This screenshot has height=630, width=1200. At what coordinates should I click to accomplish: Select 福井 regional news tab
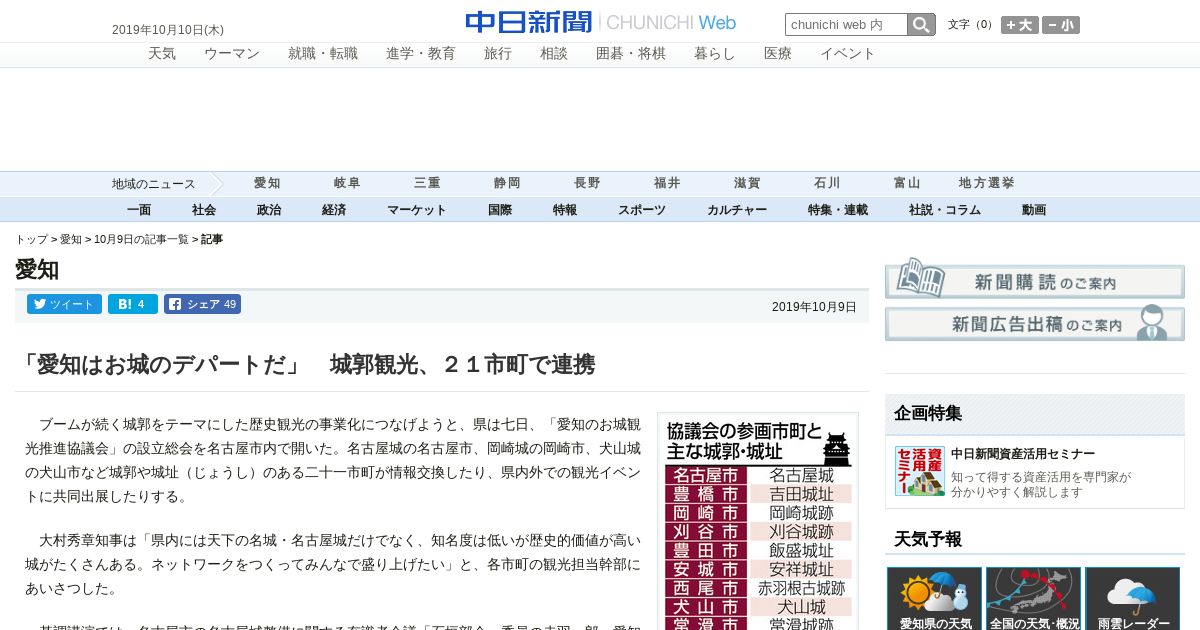coord(667,184)
